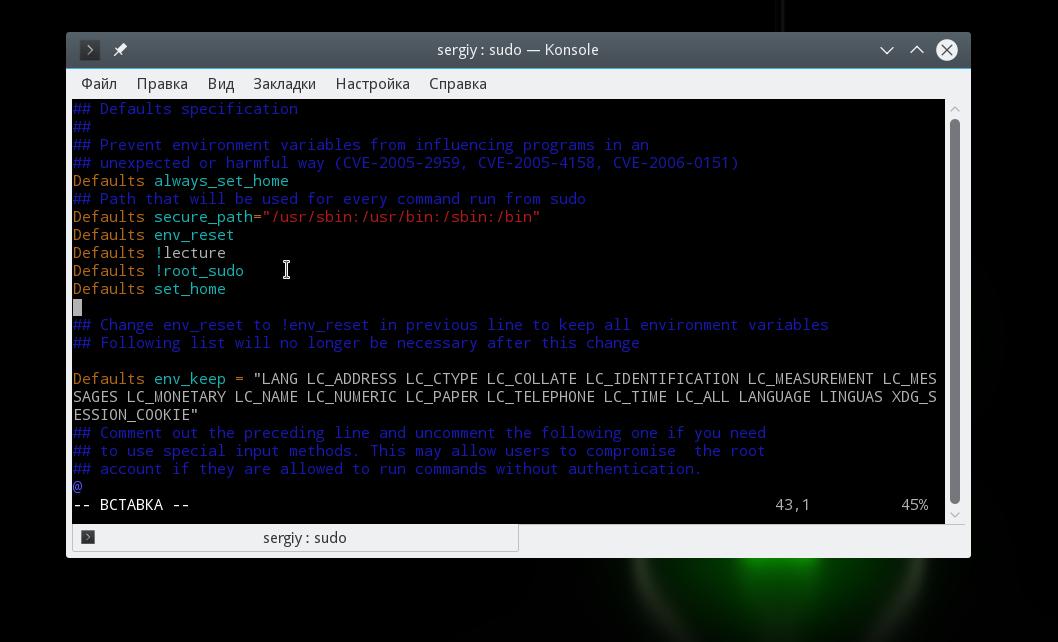This screenshot has width=1058, height=642.
Task: Open the Закладки menu
Action: 284,84
